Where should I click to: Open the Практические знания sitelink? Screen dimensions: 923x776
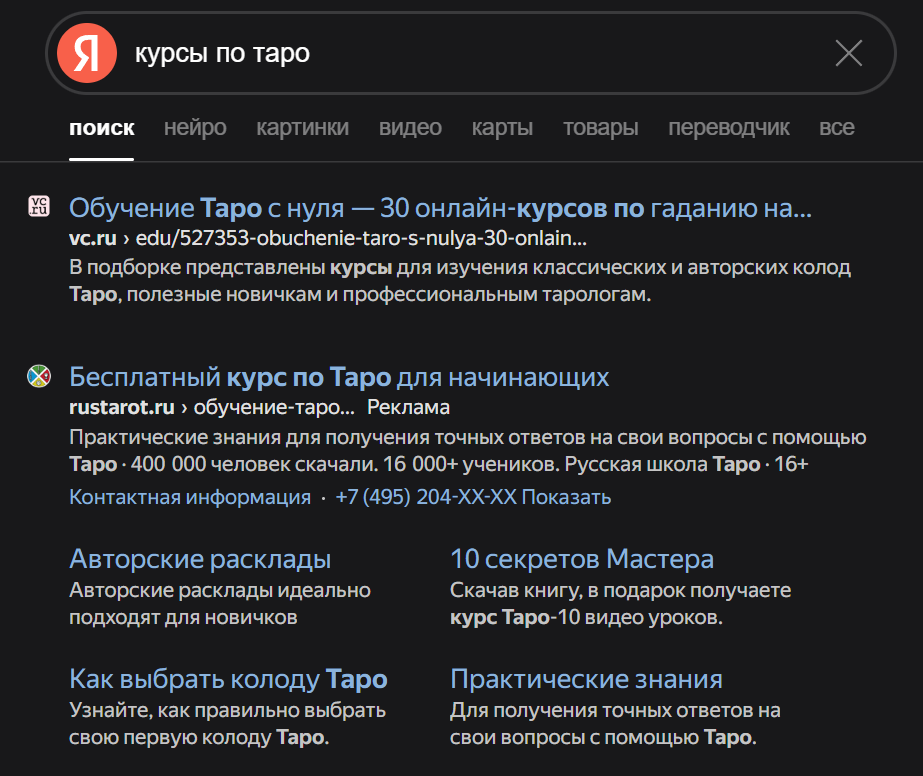[x=586, y=679]
